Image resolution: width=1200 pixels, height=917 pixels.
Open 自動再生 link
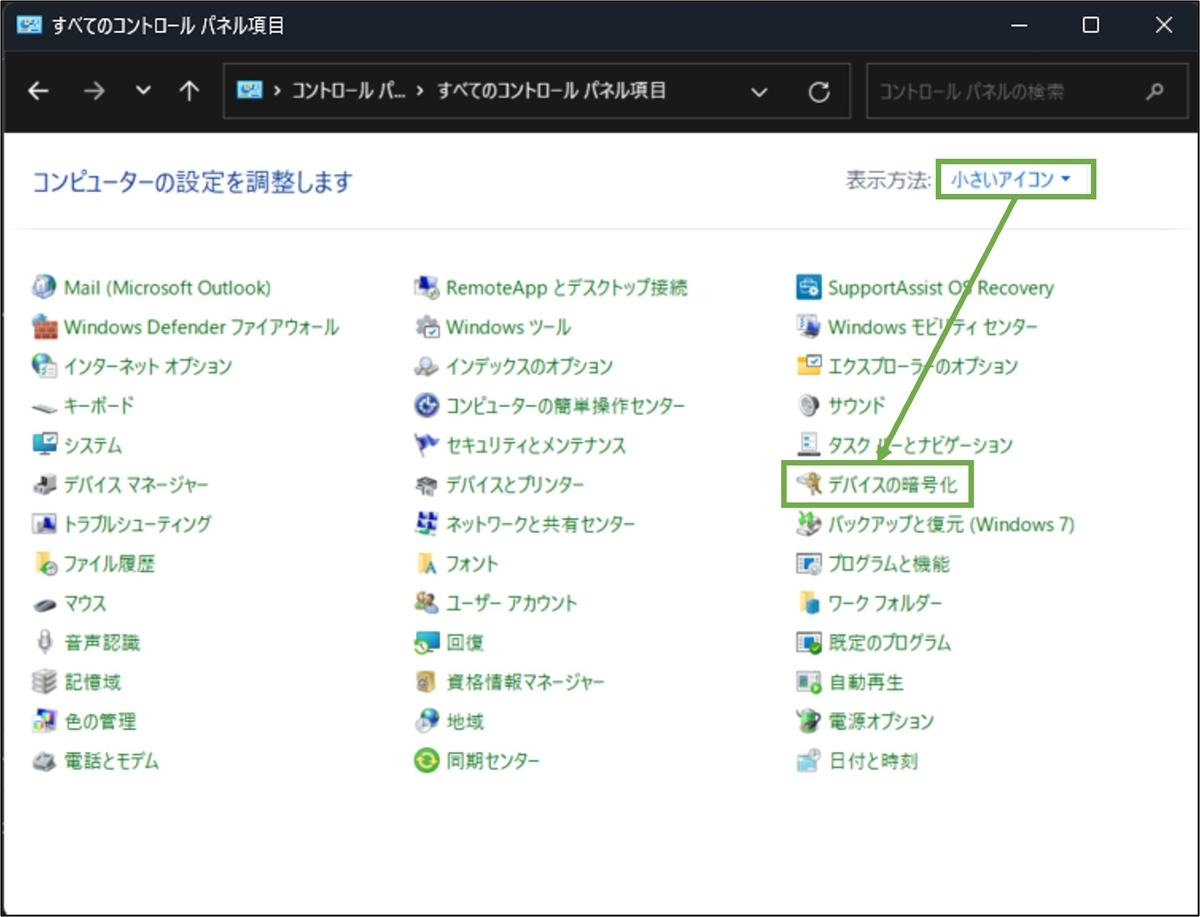point(866,682)
